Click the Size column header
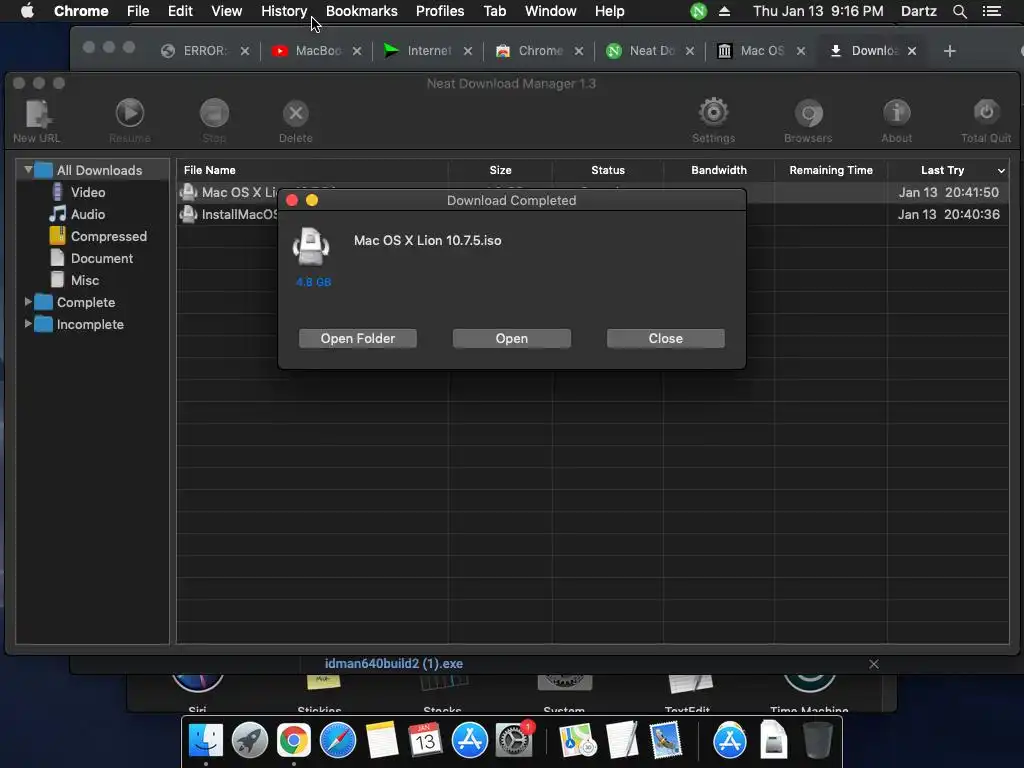Viewport: 1024px width, 768px height. click(500, 170)
